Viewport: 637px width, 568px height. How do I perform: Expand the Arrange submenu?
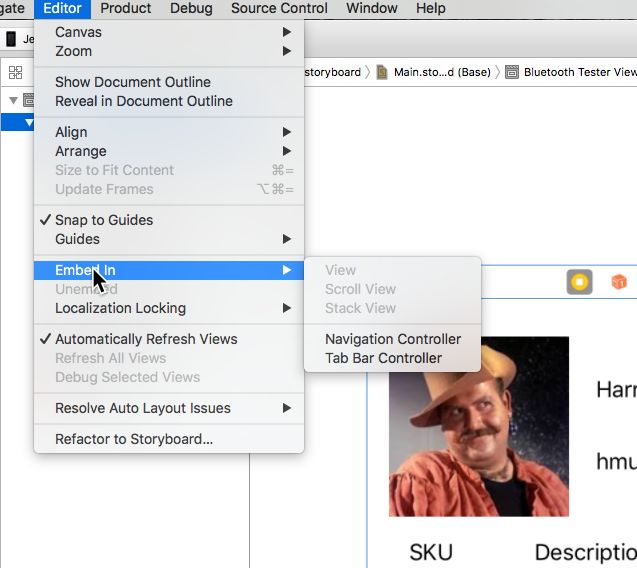coord(169,151)
